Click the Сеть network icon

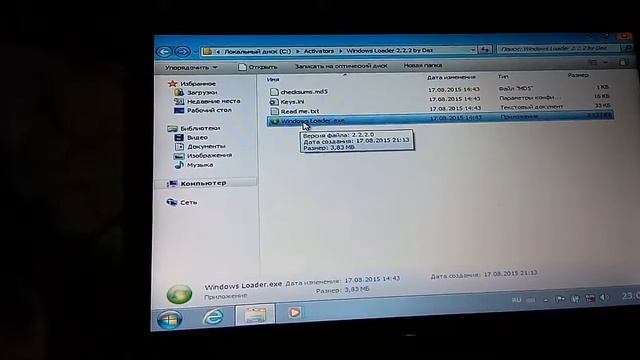(172, 202)
